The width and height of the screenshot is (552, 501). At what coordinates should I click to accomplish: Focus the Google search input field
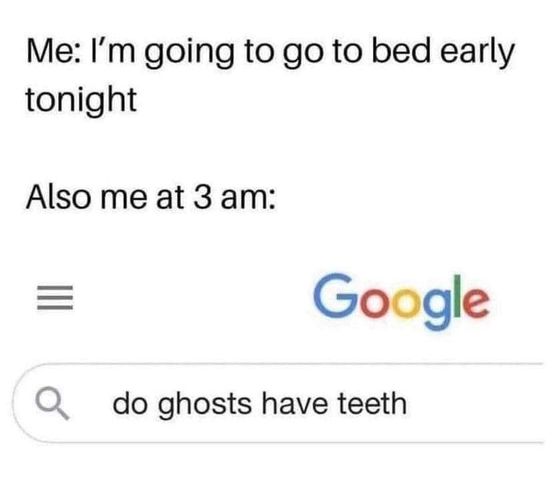click(x=278, y=403)
